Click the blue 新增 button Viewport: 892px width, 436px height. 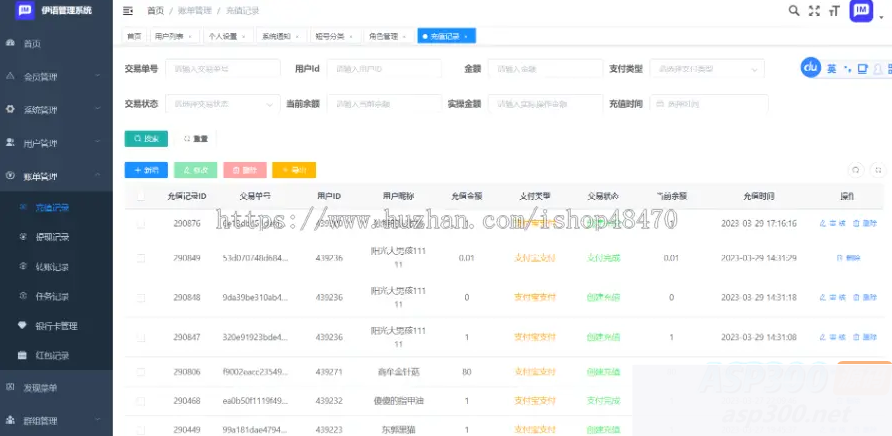[146, 170]
